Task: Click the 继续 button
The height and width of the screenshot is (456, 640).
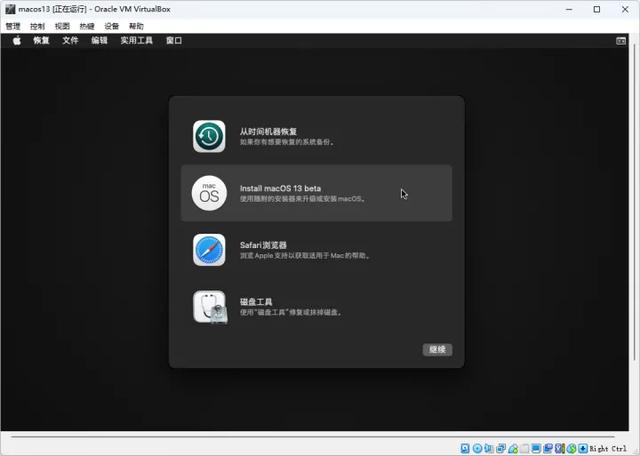Action: pos(437,349)
